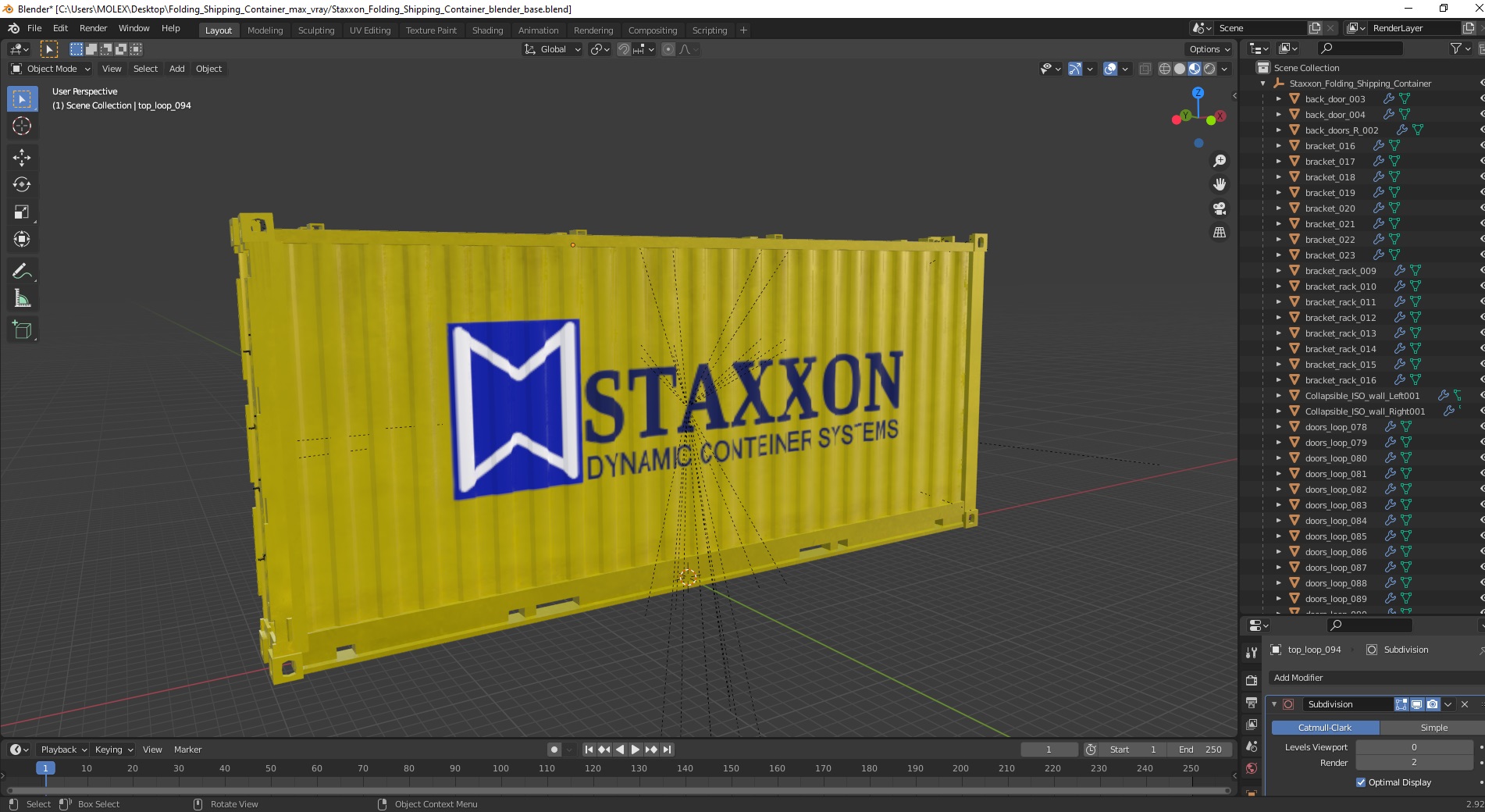
Task: Toggle auto keying record button
Action: tap(554, 750)
